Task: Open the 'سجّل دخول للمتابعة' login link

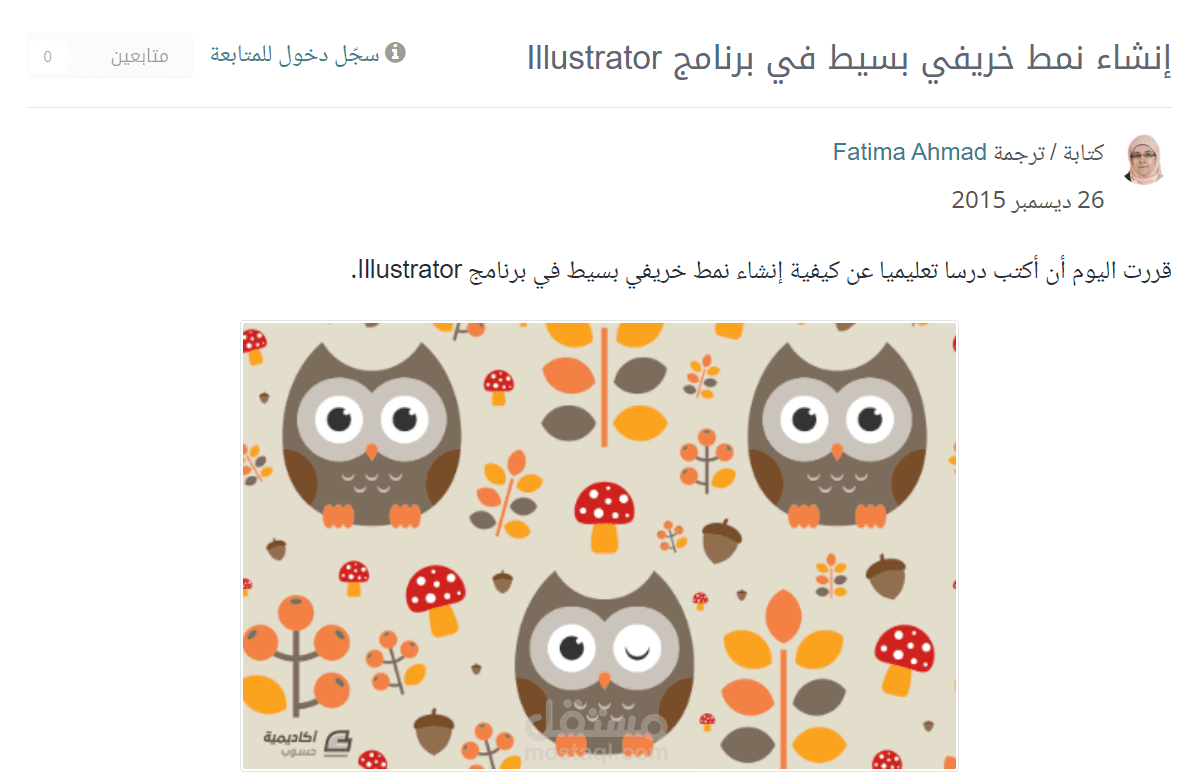Action: click(295, 54)
